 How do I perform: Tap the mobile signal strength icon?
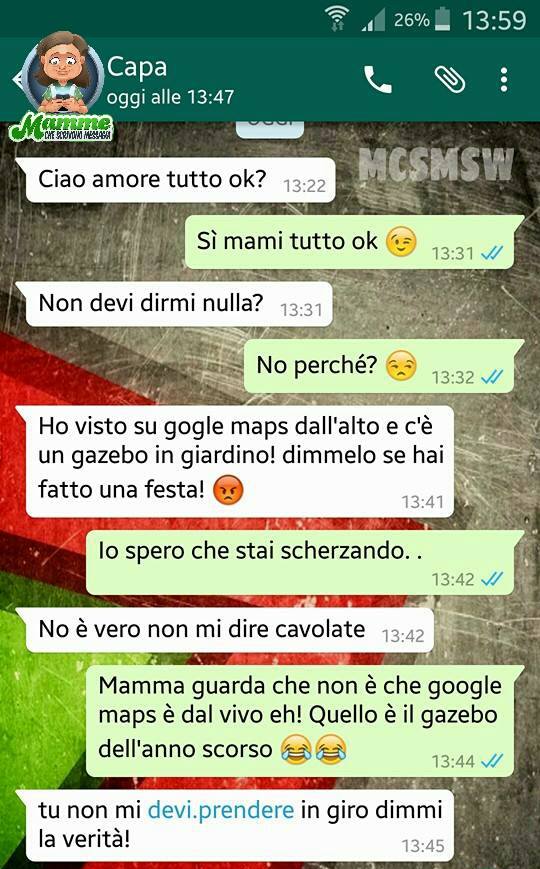(x=373, y=21)
